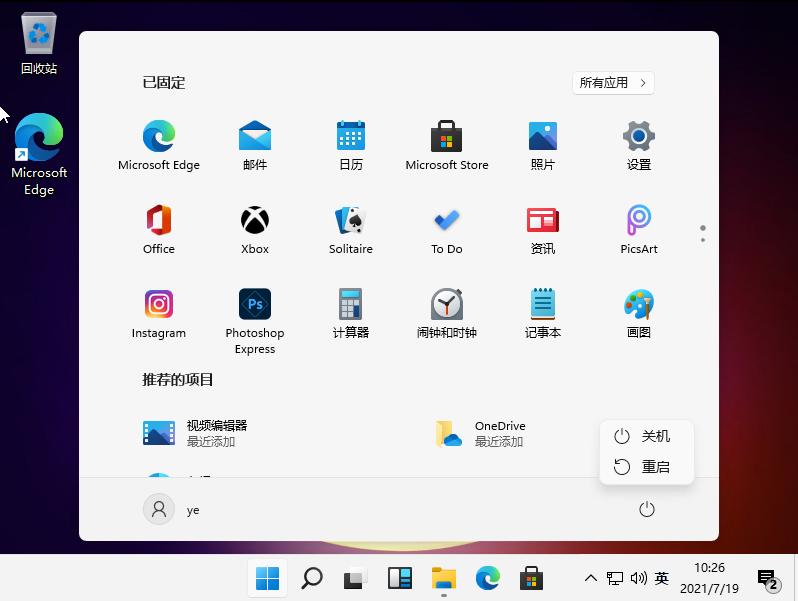Launch Instagram from pinned apps
798x601 pixels.
point(159,305)
